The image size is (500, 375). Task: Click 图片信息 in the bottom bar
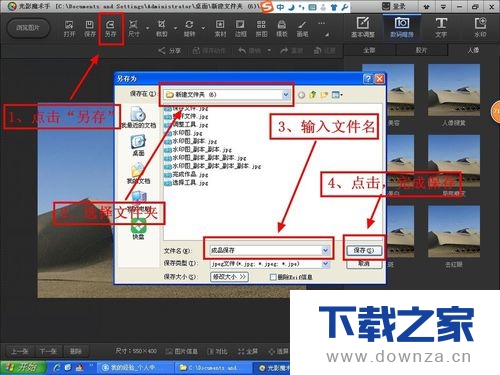pyautogui.click(x=182, y=351)
